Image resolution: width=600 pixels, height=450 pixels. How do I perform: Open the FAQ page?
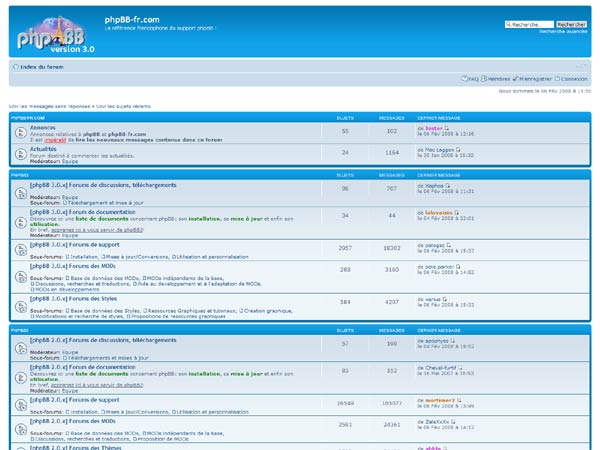click(470, 78)
